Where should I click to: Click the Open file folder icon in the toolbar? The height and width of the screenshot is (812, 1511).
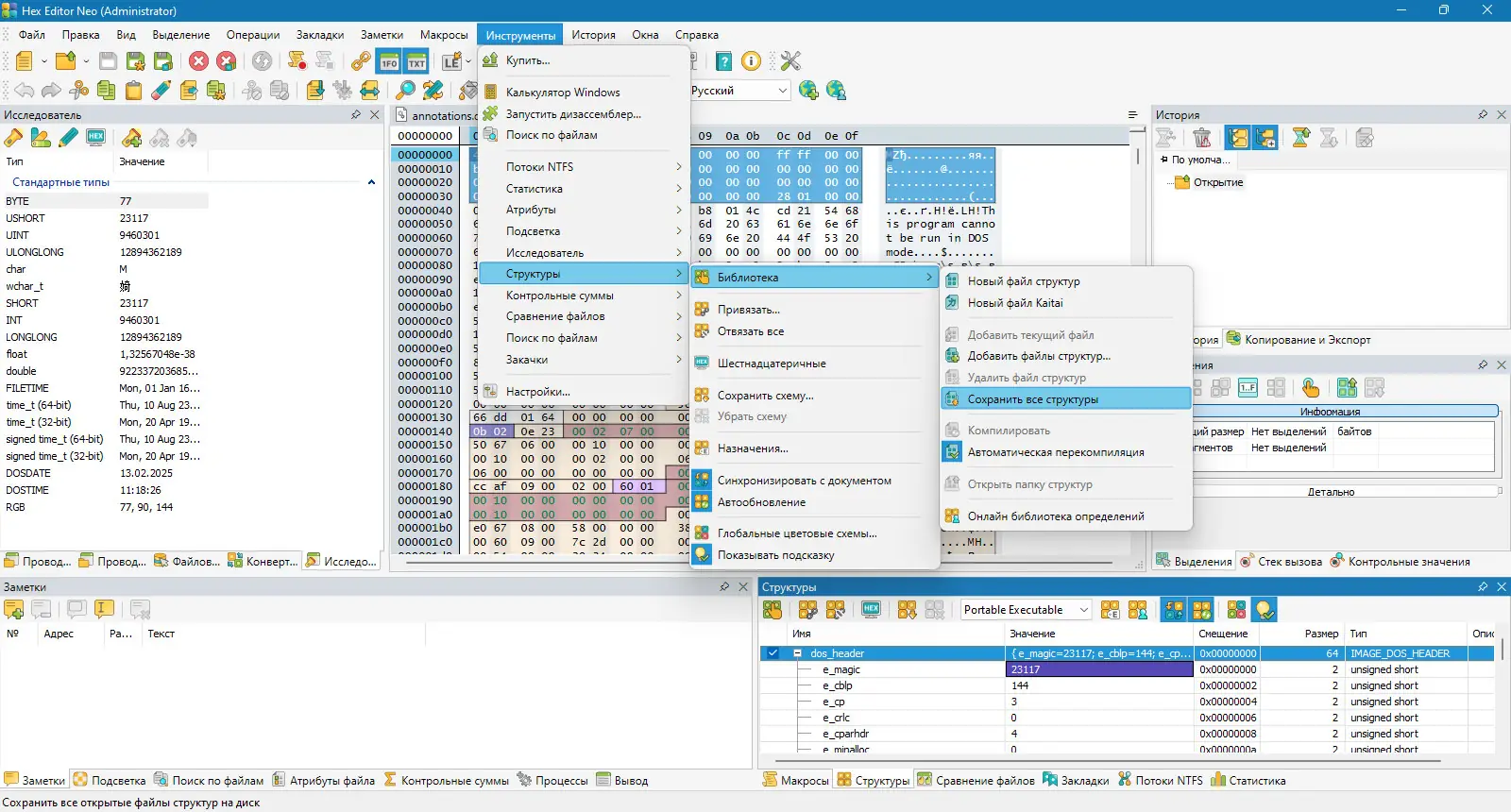[x=66, y=61]
